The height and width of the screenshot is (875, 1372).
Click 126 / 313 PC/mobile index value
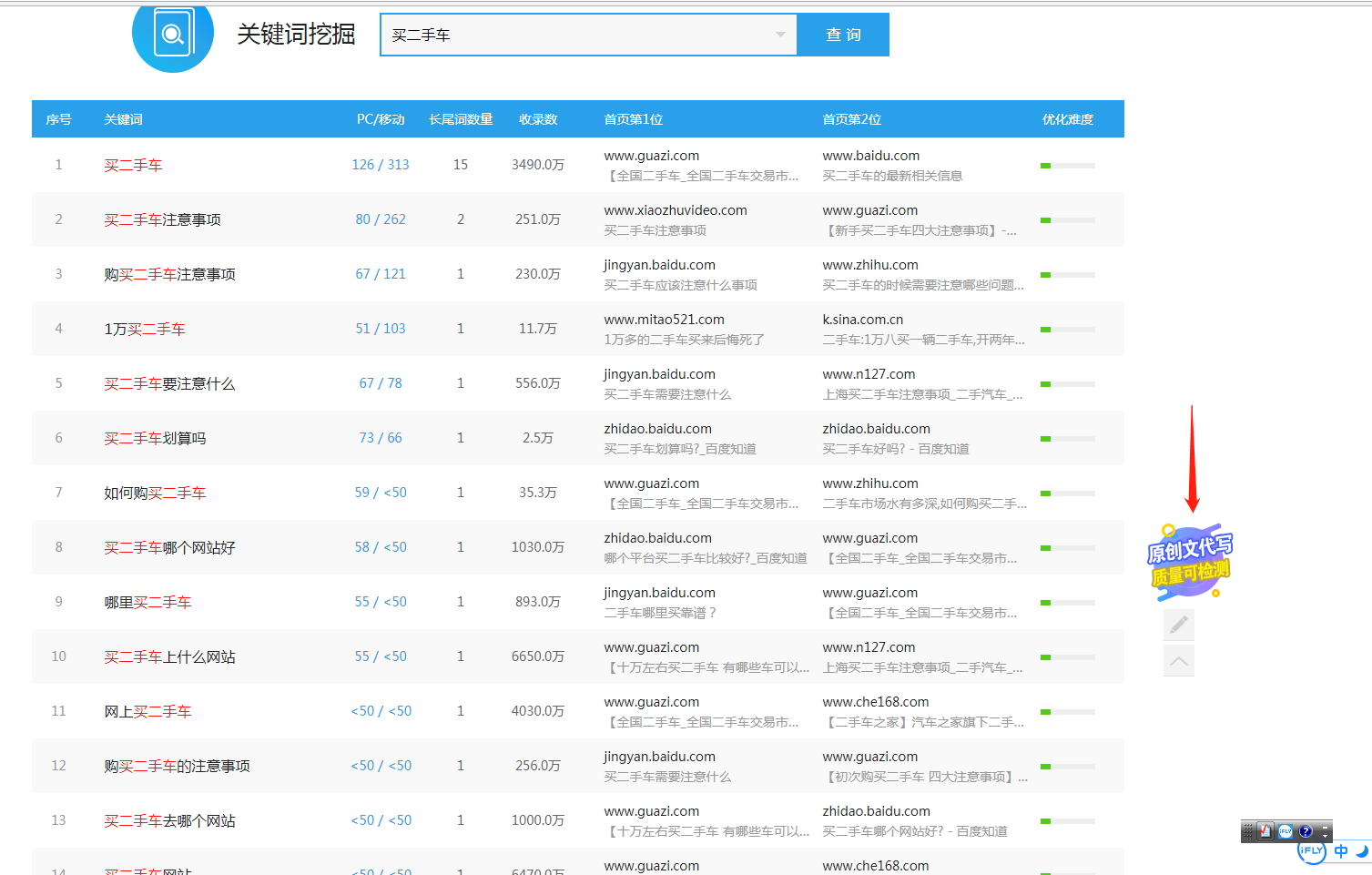tap(381, 165)
